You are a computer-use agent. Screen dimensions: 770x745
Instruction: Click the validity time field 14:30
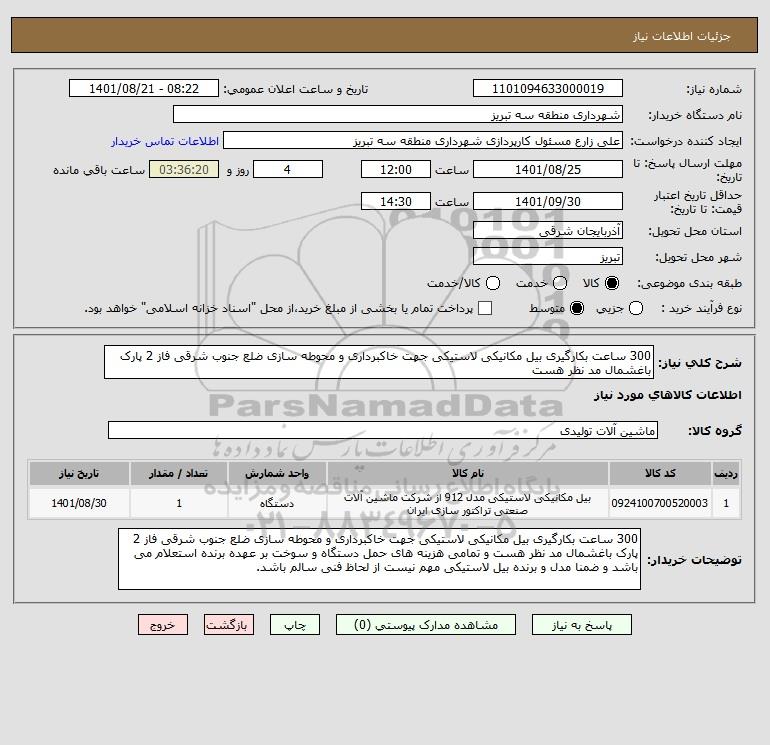pyautogui.click(x=396, y=201)
